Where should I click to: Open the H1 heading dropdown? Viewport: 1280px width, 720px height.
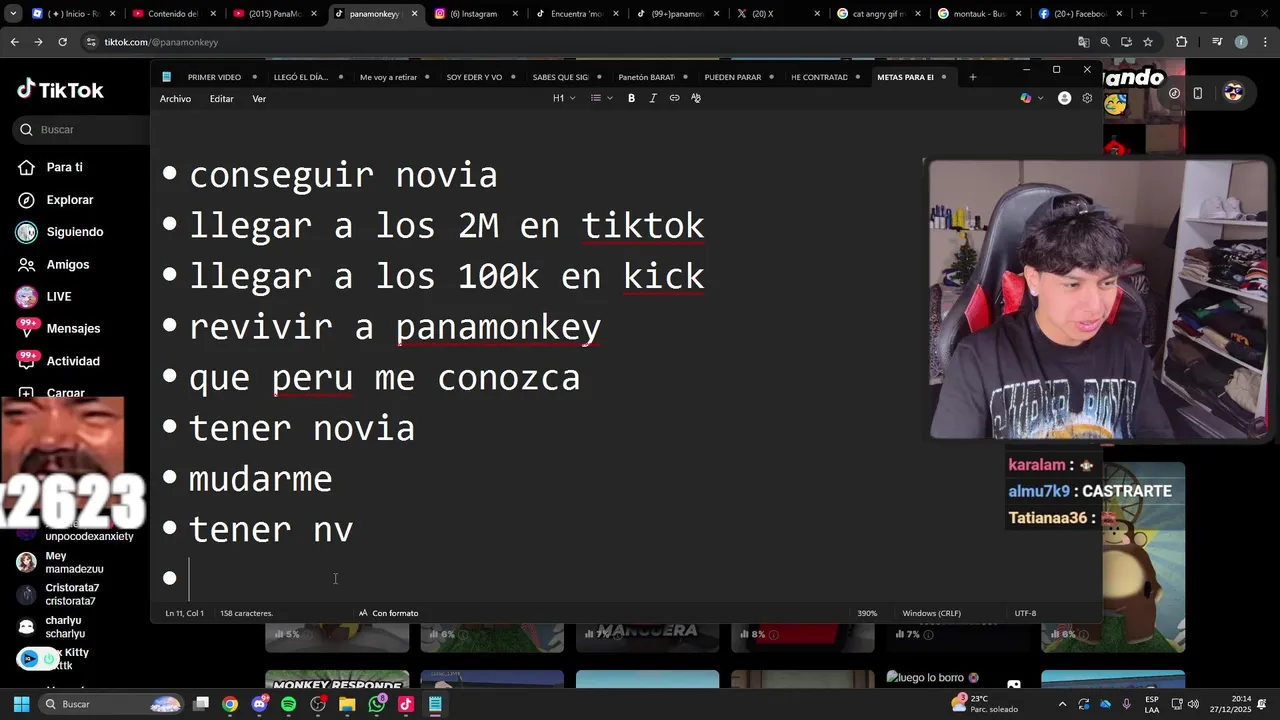(x=564, y=98)
